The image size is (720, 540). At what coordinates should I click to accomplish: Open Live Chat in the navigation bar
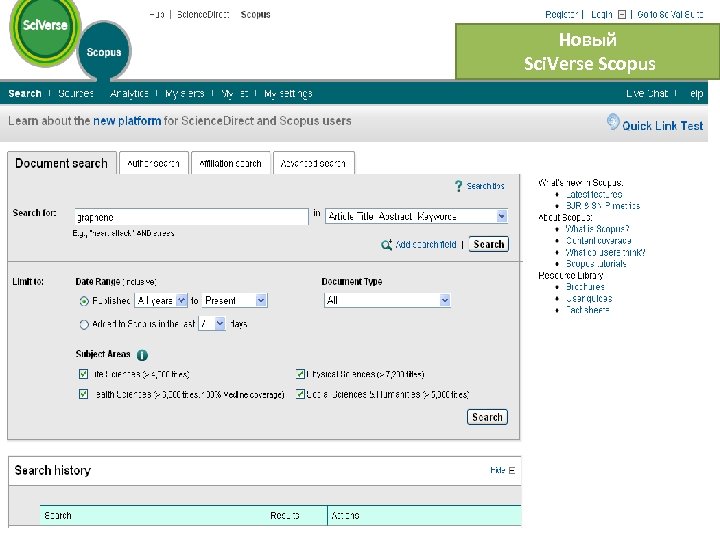pyautogui.click(x=647, y=94)
